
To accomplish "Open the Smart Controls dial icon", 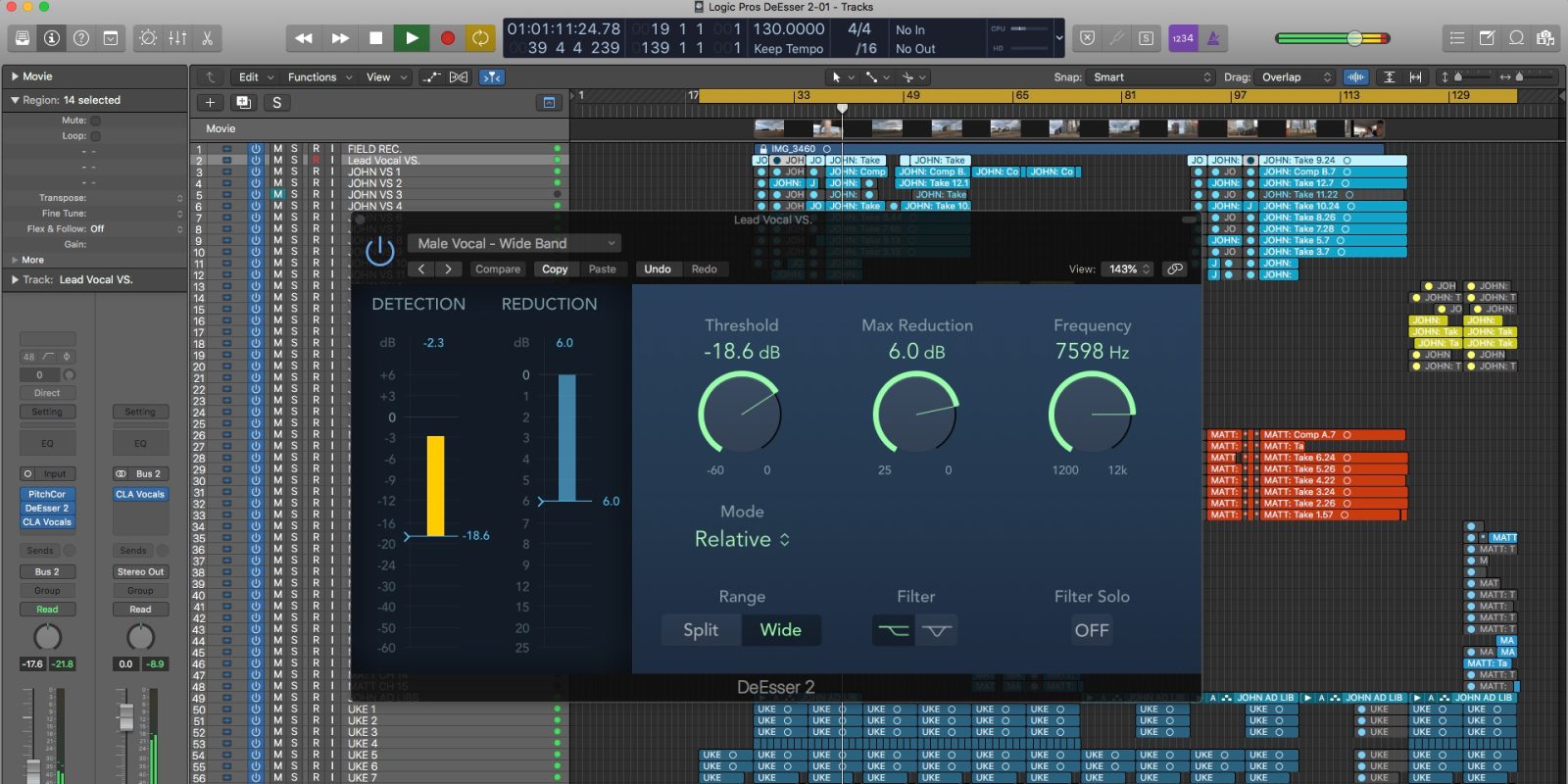I will pyautogui.click(x=148, y=38).
